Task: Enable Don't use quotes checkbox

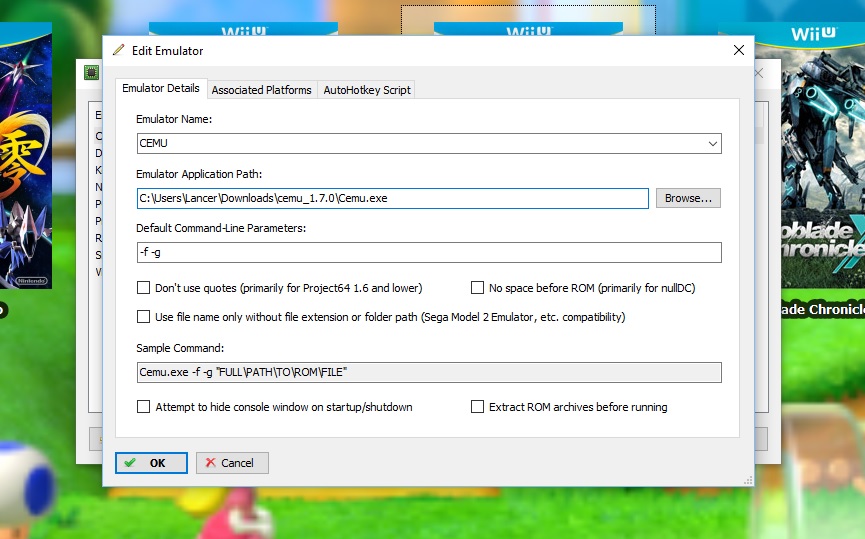Action: pyautogui.click(x=143, y=287)
